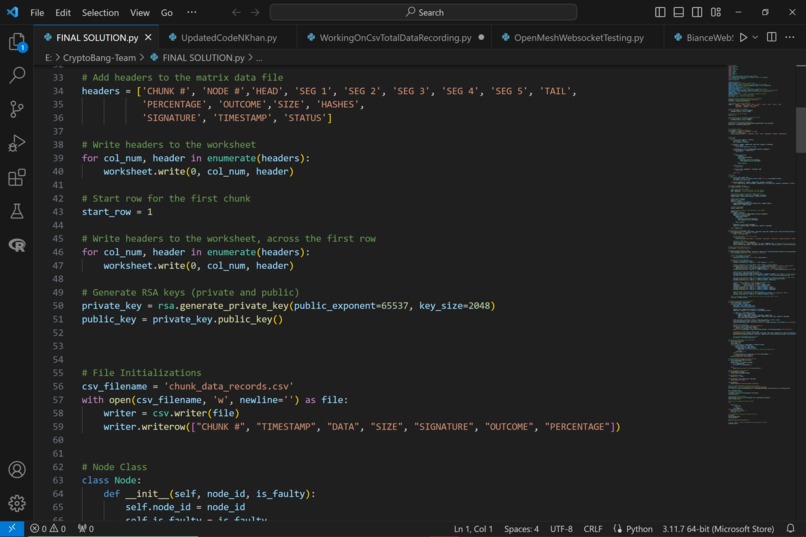This screenshot has height=537, width=806.
Task: Click comment '# Node Class'
Action: pos(114,467)
